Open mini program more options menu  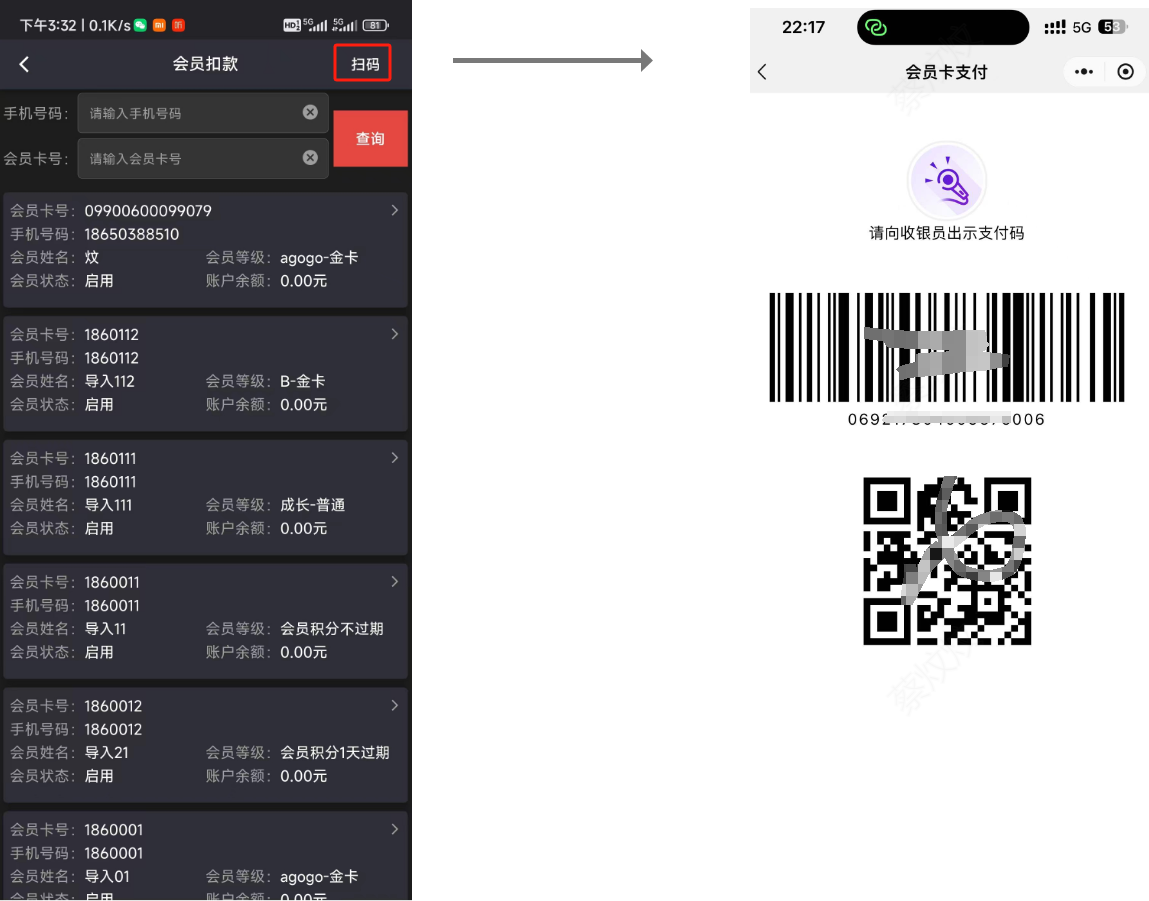coord(1084,72)
